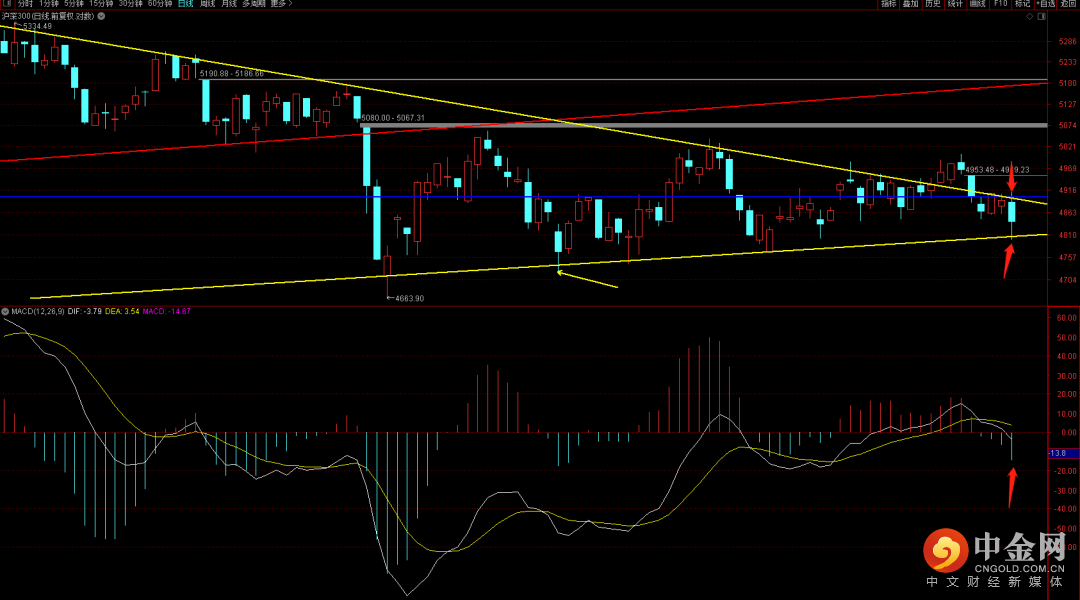Select the 30分钟 period tab
The width and height of the screenshot is (1080, 600).
click(131, 3)
